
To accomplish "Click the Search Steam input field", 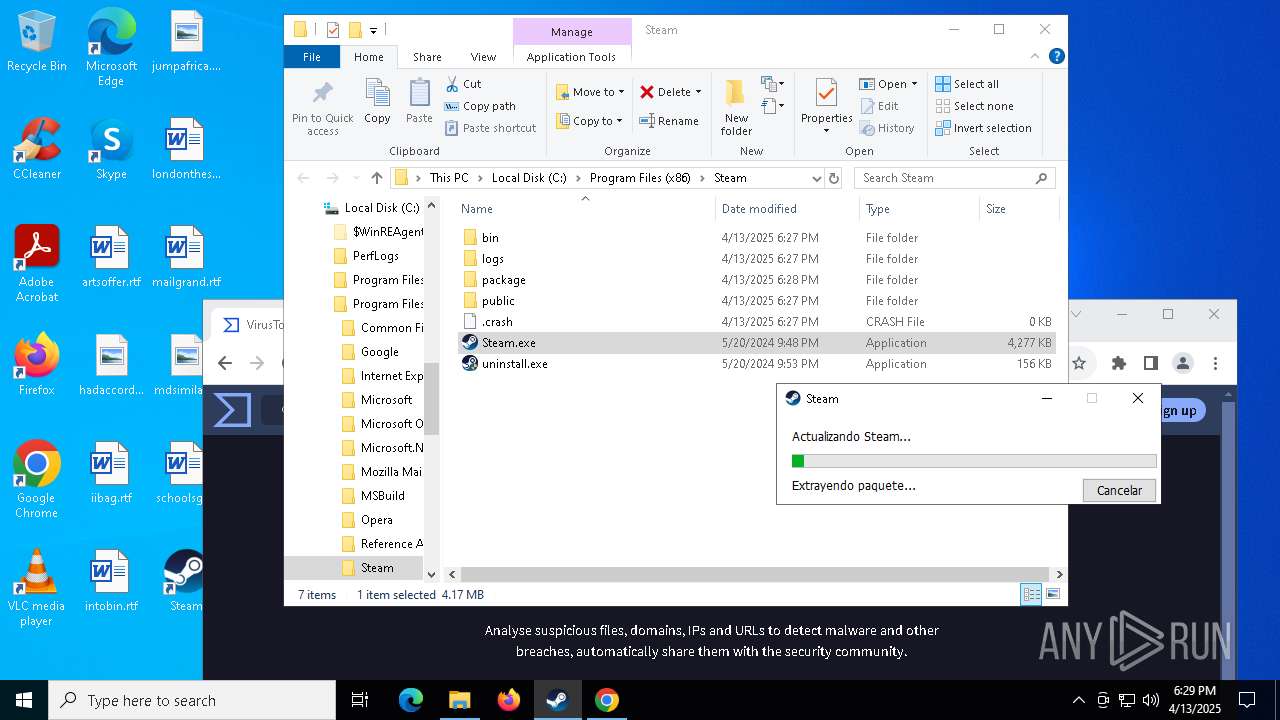I will pos(954,178).
